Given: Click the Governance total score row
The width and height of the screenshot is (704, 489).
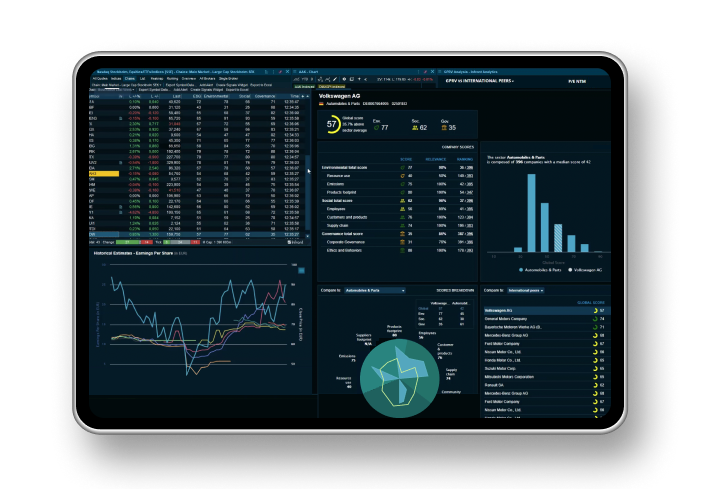Looking at the screenshot, I should 397,234.
